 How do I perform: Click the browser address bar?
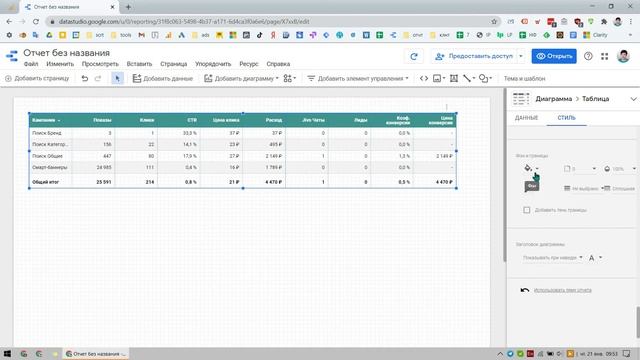pos(269,22)
